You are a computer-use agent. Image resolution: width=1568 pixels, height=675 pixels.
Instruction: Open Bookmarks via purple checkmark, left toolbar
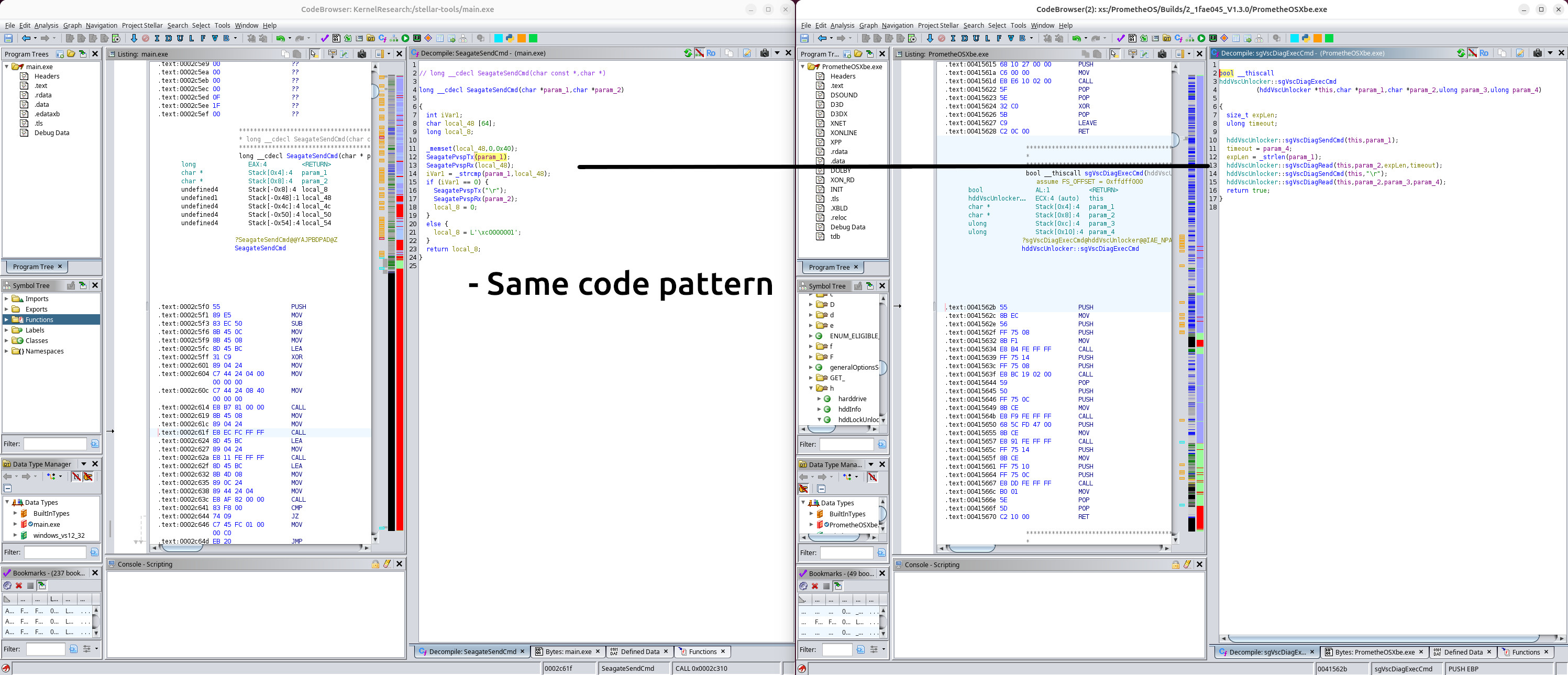click(x=324, y=38)
